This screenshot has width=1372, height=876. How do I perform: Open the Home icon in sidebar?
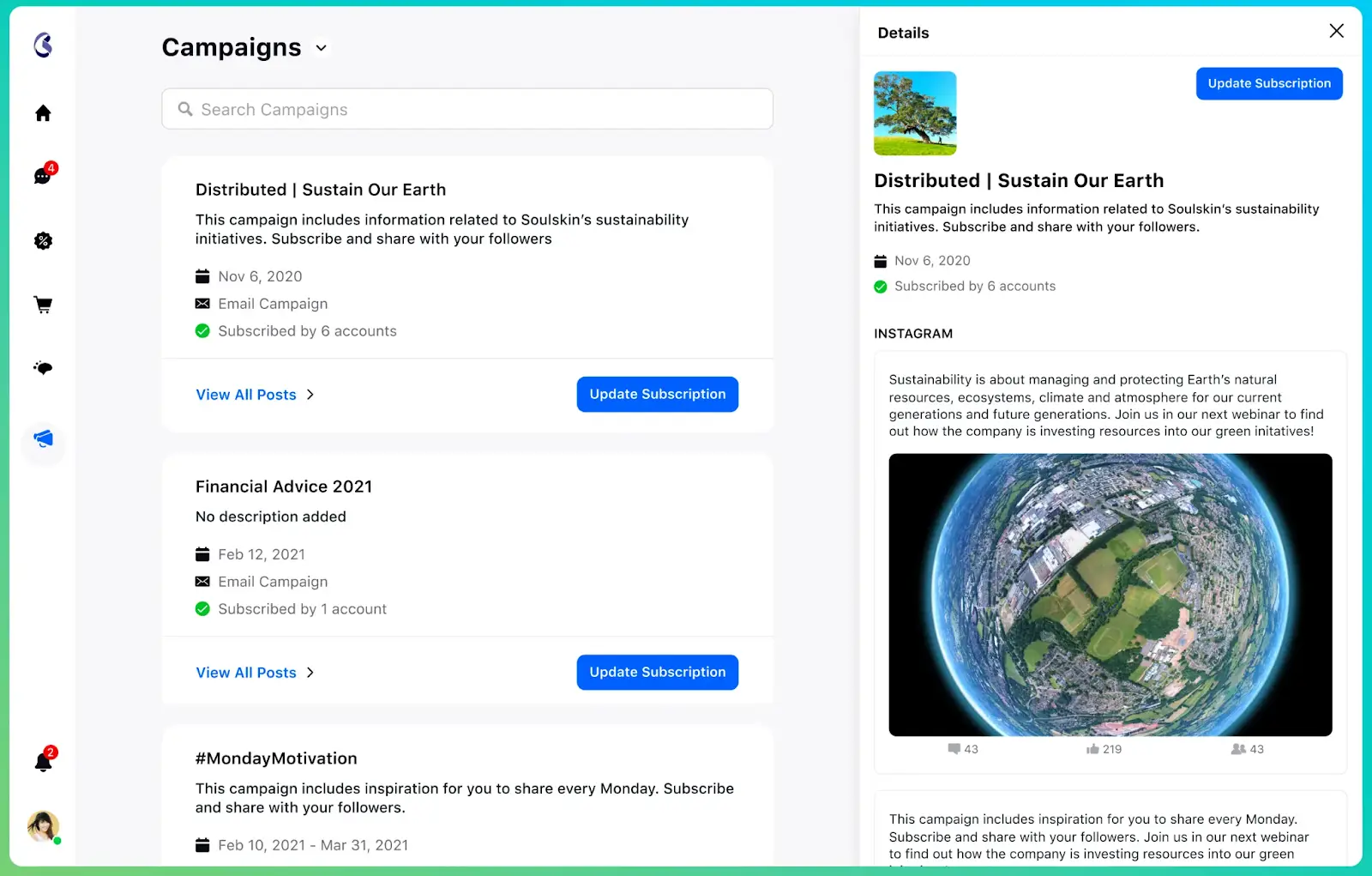coord(42,112)
